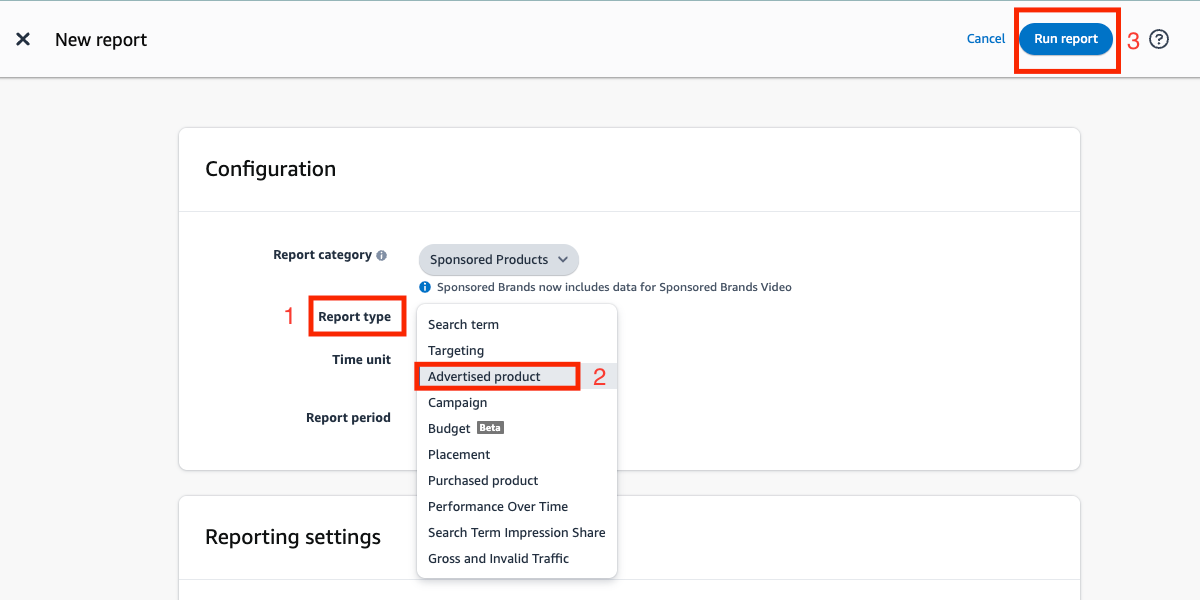The height and width of the screenshot is (600, 1200).
Task: Click the Reporting settings heading
Action: 293,537
